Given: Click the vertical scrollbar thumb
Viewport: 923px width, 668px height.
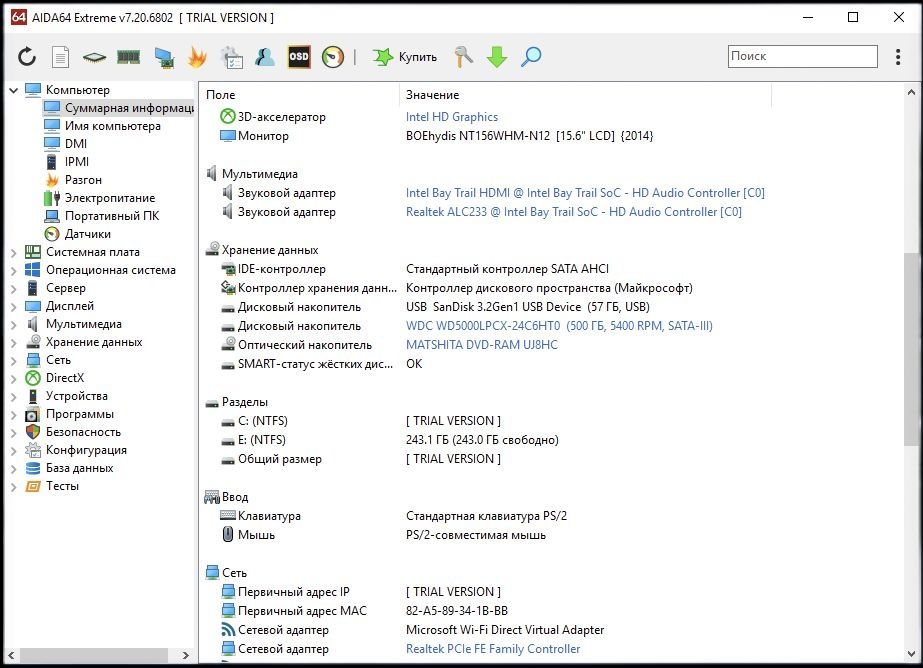Looking at the screenshot, I should point(911,349).
